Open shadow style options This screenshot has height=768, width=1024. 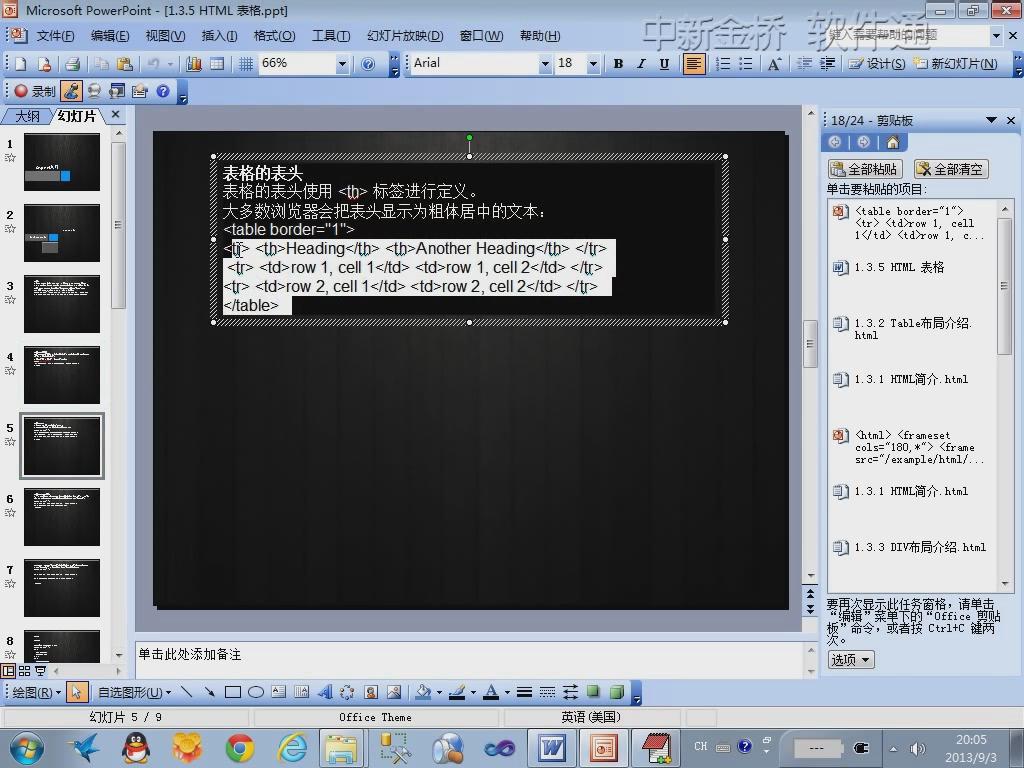pyautogui.click(x=593, y=692)
